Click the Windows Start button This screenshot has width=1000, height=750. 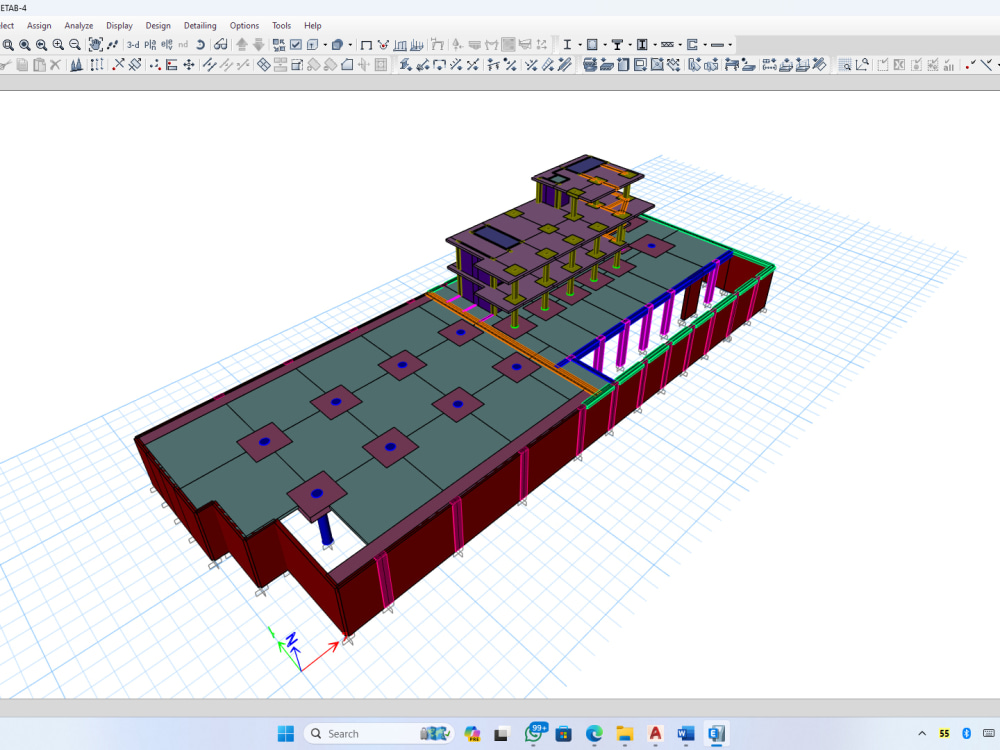(x=285, y=733)
